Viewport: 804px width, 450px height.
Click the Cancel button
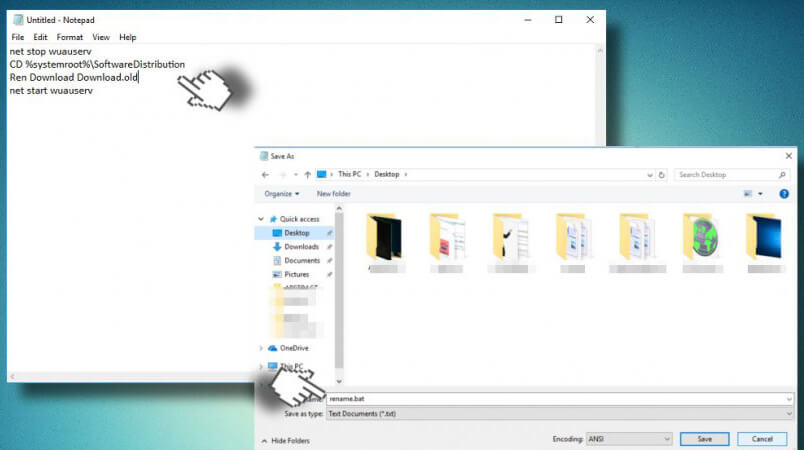click(762, 439)
